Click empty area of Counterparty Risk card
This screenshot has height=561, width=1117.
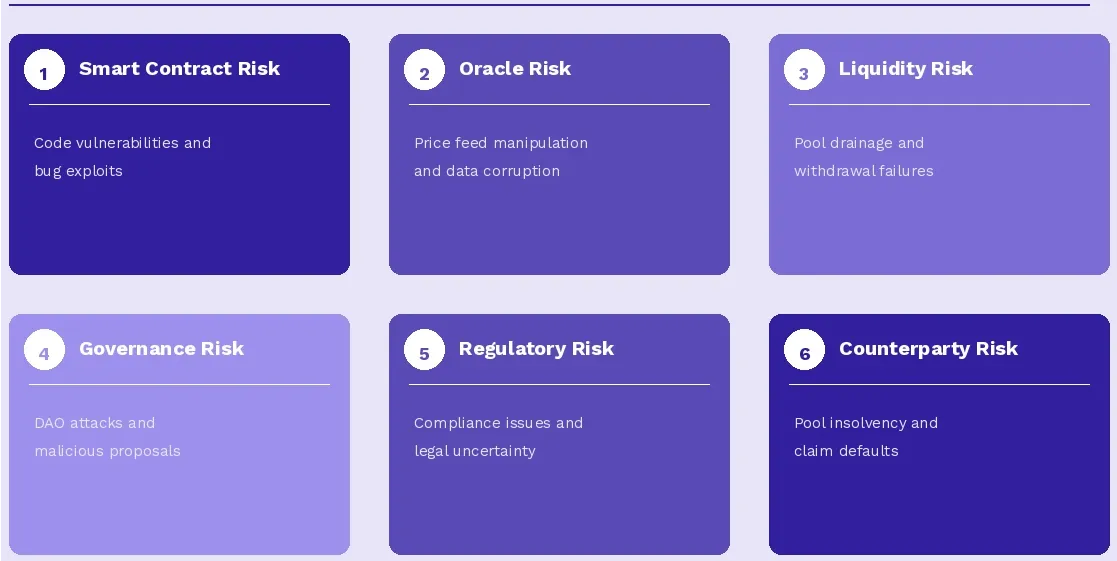940,510
